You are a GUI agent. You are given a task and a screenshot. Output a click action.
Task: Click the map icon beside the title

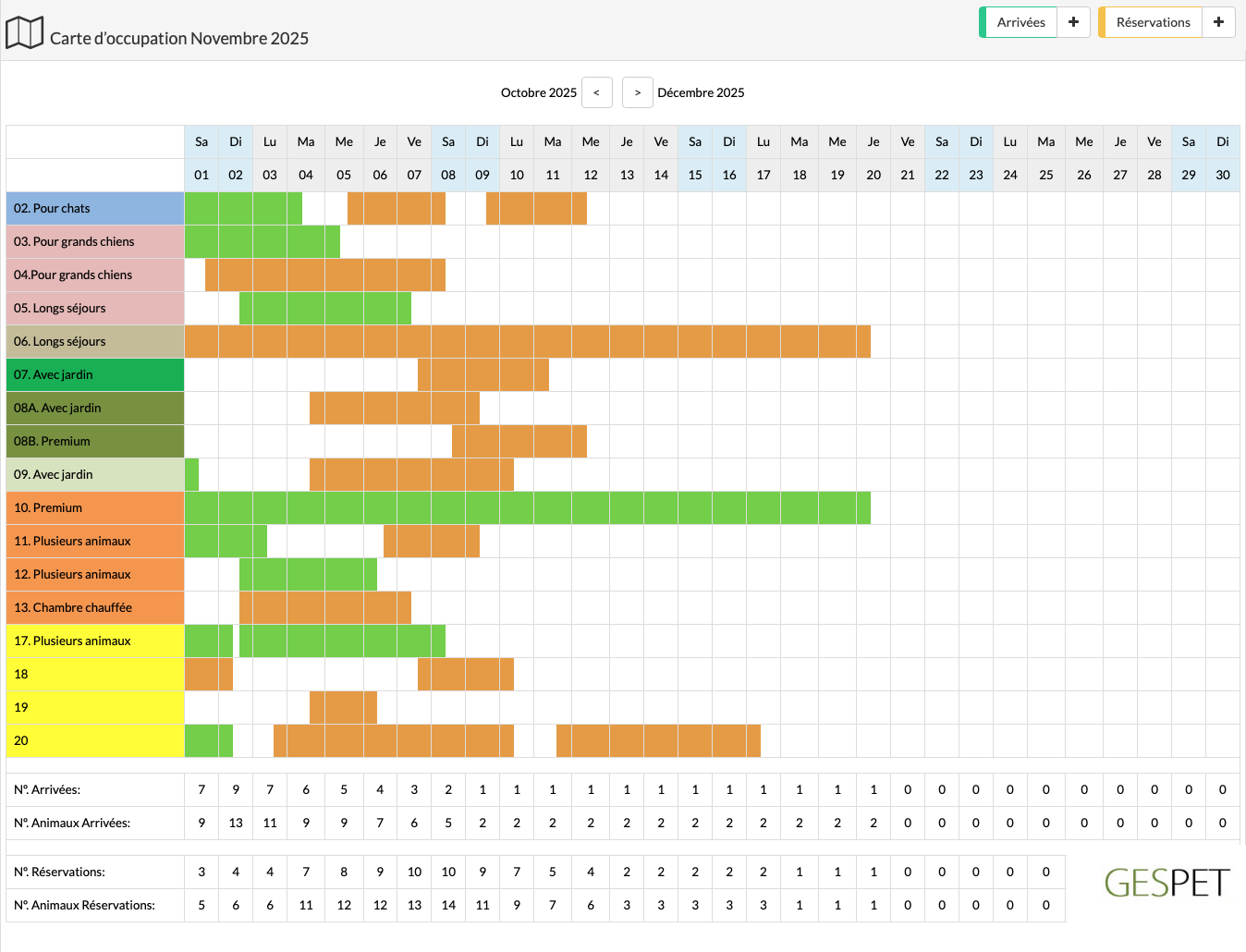pos(25,31)
